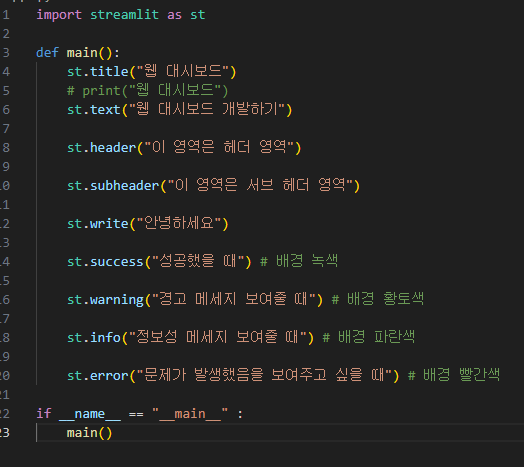Click line number 3 in the gutter
524x467 pixels.
coord(6,53)
